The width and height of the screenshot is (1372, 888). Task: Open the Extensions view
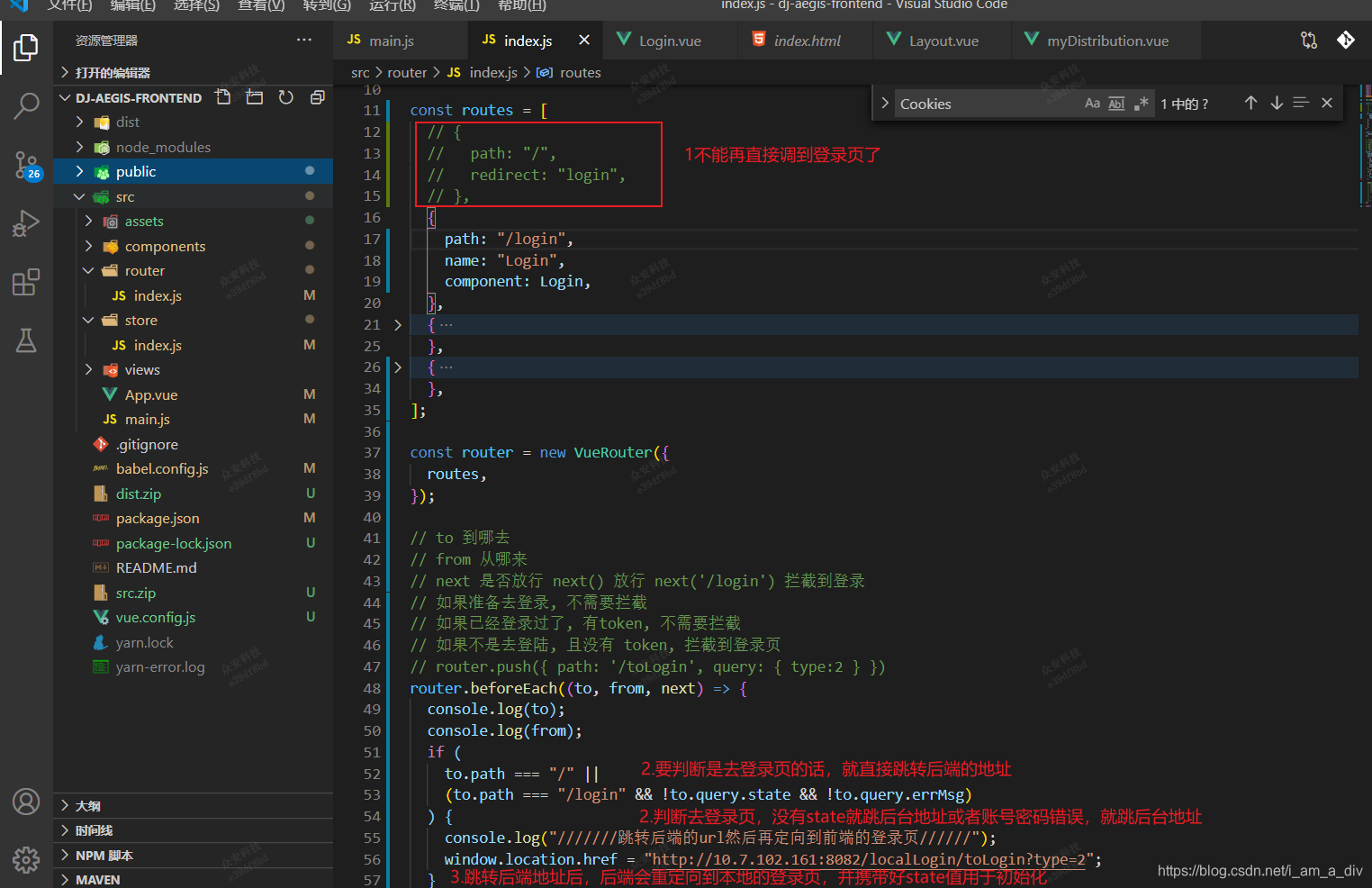click(x=26, y=282)
